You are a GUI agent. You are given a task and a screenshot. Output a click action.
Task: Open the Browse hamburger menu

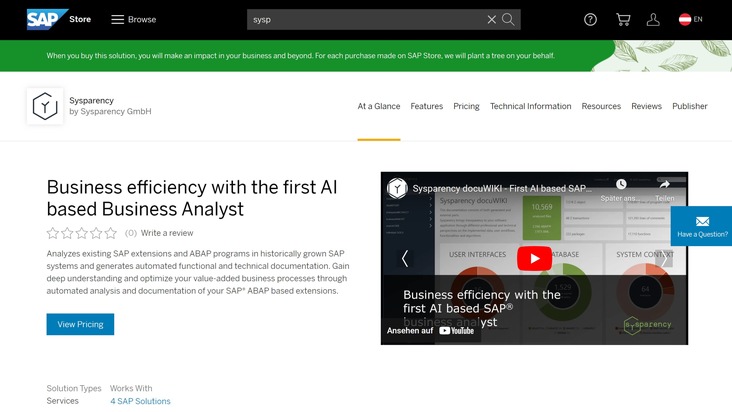coord(134,19)
